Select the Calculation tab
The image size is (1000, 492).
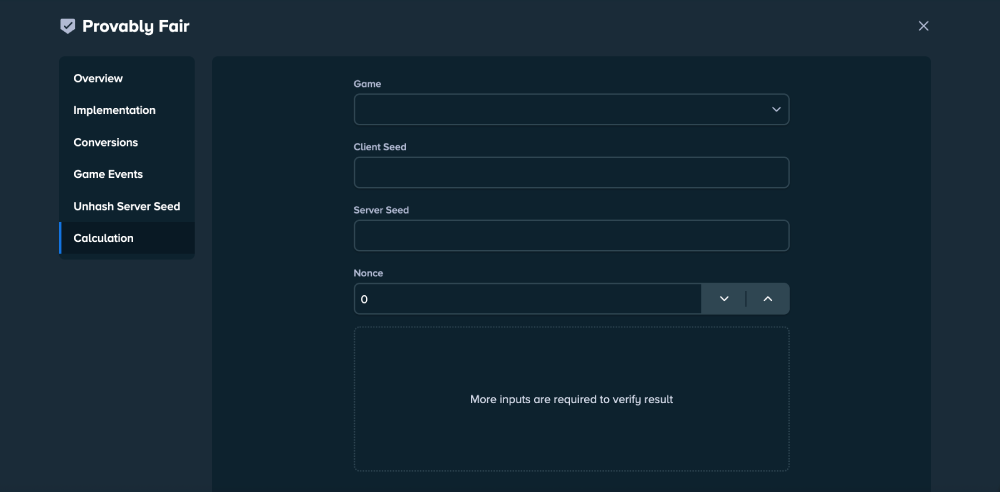click(103, 238)
